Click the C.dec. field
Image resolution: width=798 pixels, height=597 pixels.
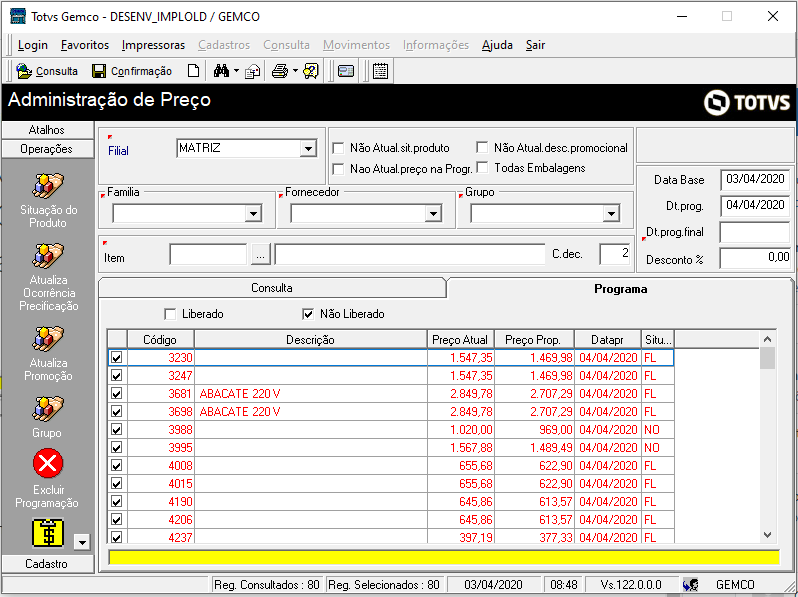[615, 254]
